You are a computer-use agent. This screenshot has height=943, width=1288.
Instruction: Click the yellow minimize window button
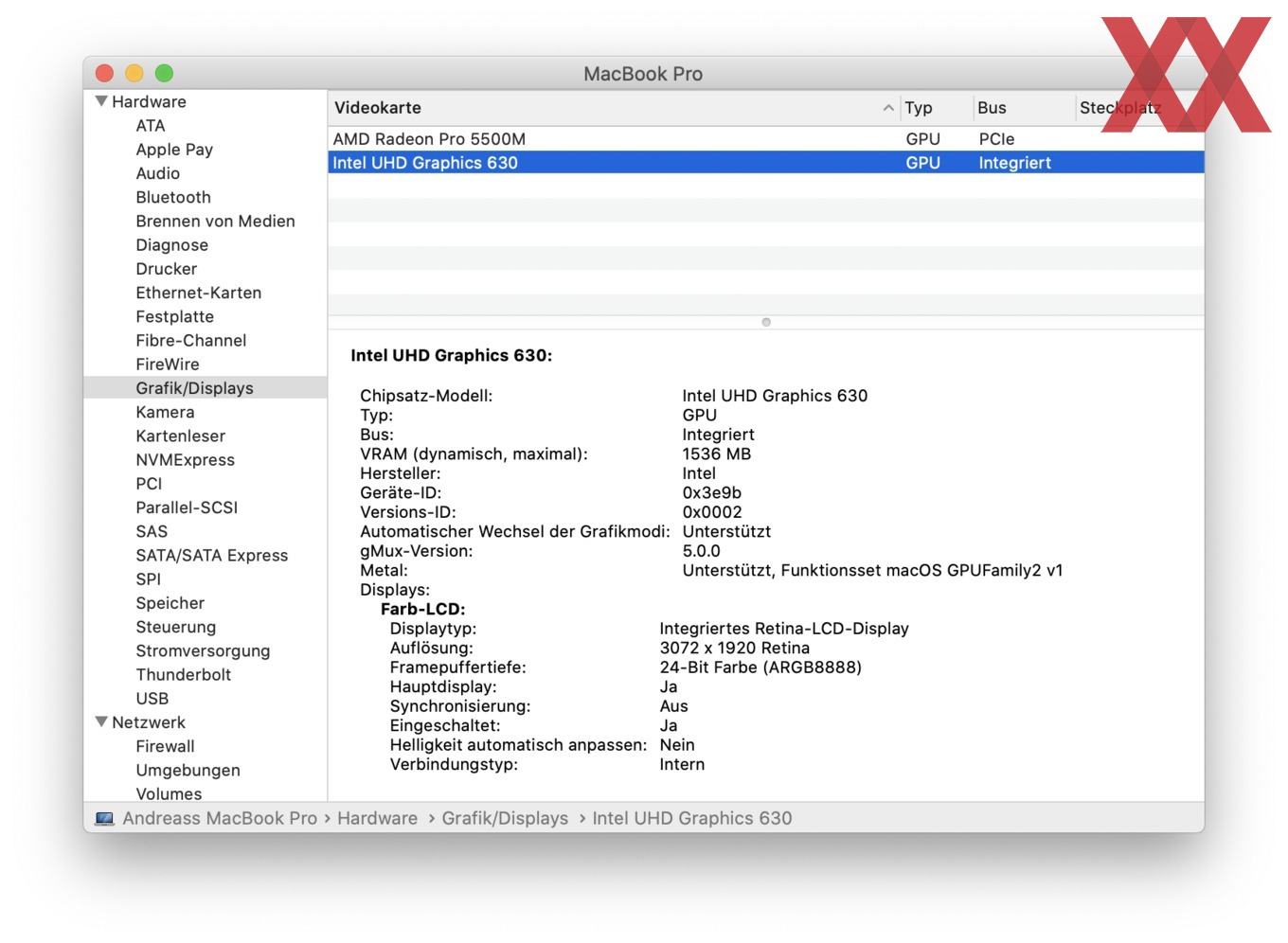click(x=134, y=73)
